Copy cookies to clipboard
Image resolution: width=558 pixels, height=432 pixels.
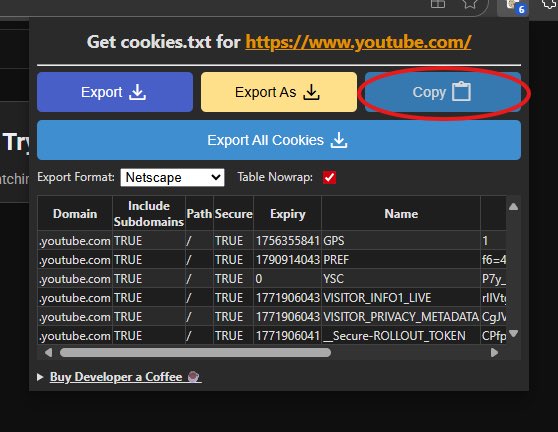pyautogui.click(x=443, y=92)
